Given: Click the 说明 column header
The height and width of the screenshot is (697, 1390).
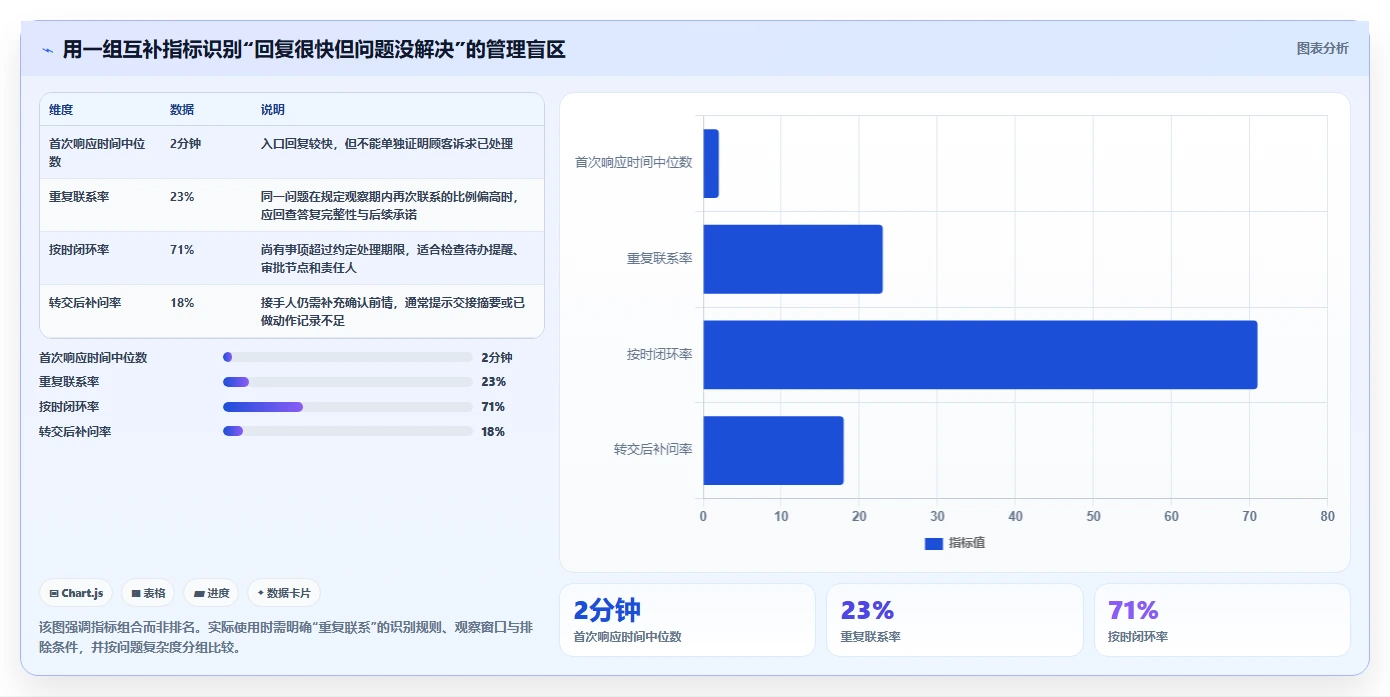Looking at the screenshot, I should 273,110.
